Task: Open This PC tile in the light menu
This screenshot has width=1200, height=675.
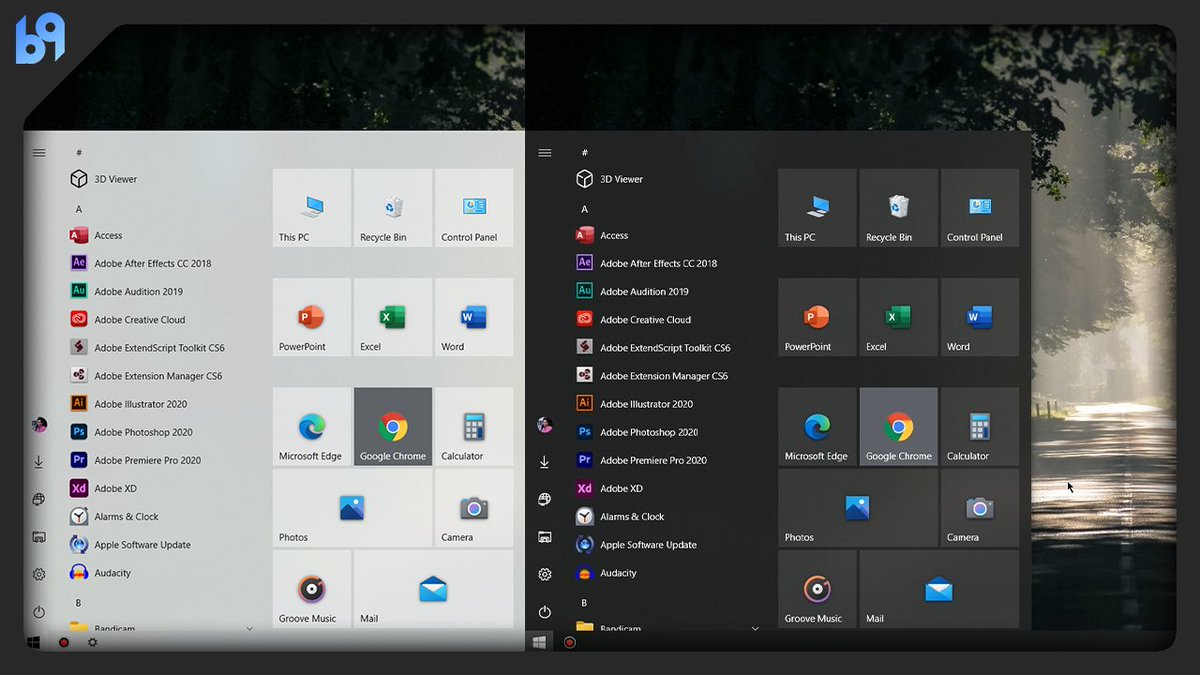Action: [x=312, y=208]
